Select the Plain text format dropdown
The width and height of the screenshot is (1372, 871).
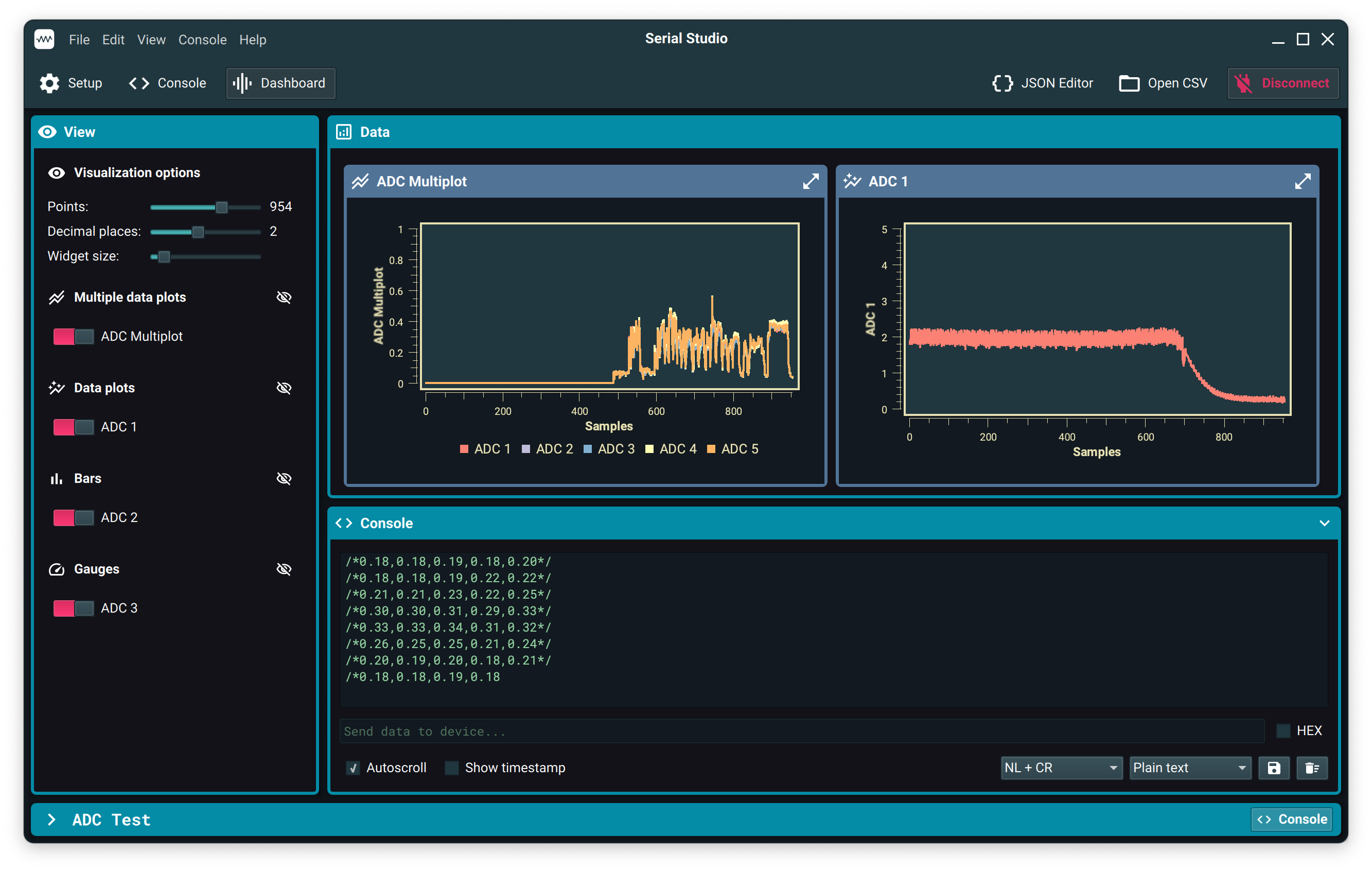click(x=1188, y=767)
